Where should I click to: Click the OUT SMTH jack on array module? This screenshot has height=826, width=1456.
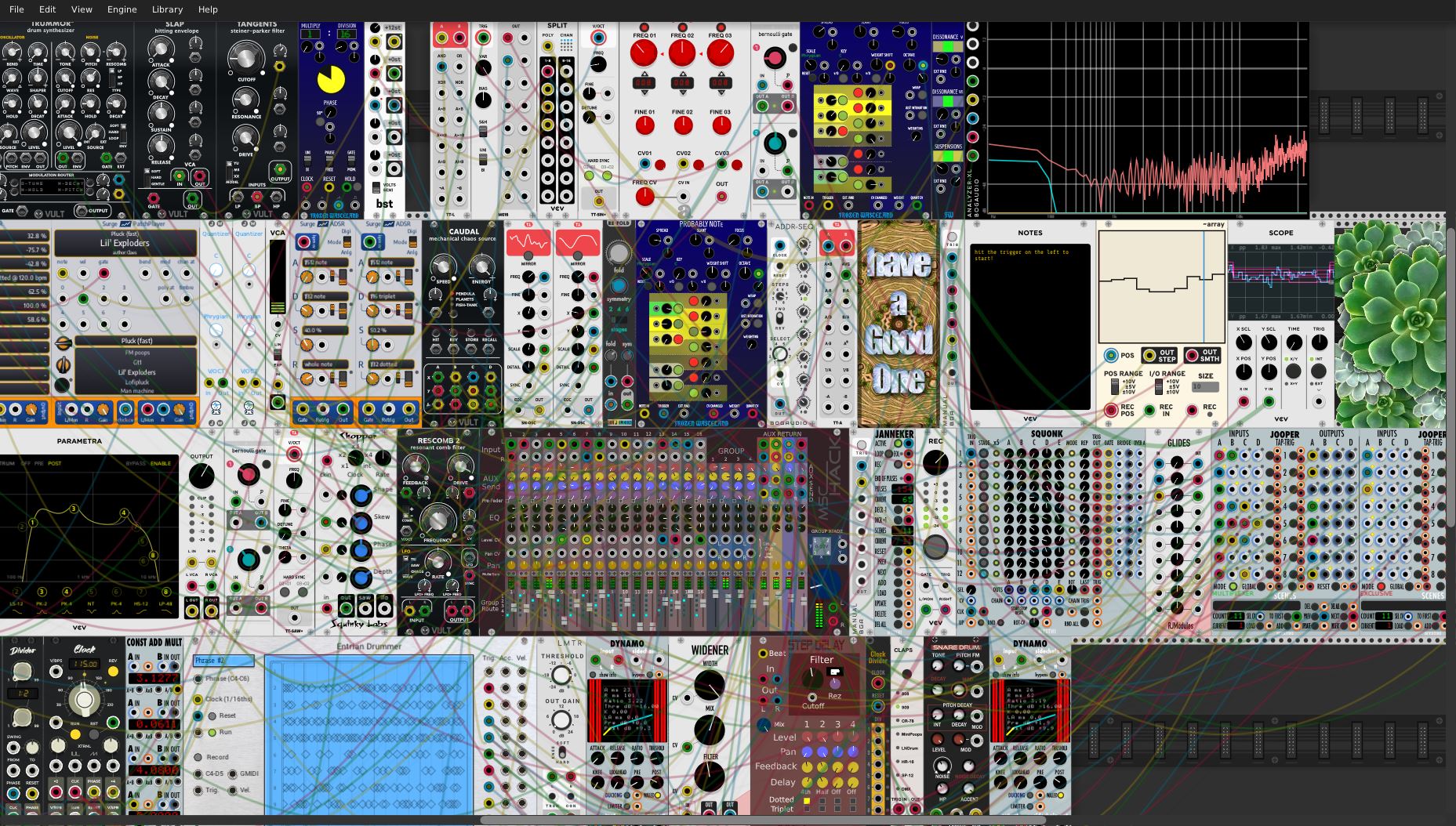coord(1192,355)
